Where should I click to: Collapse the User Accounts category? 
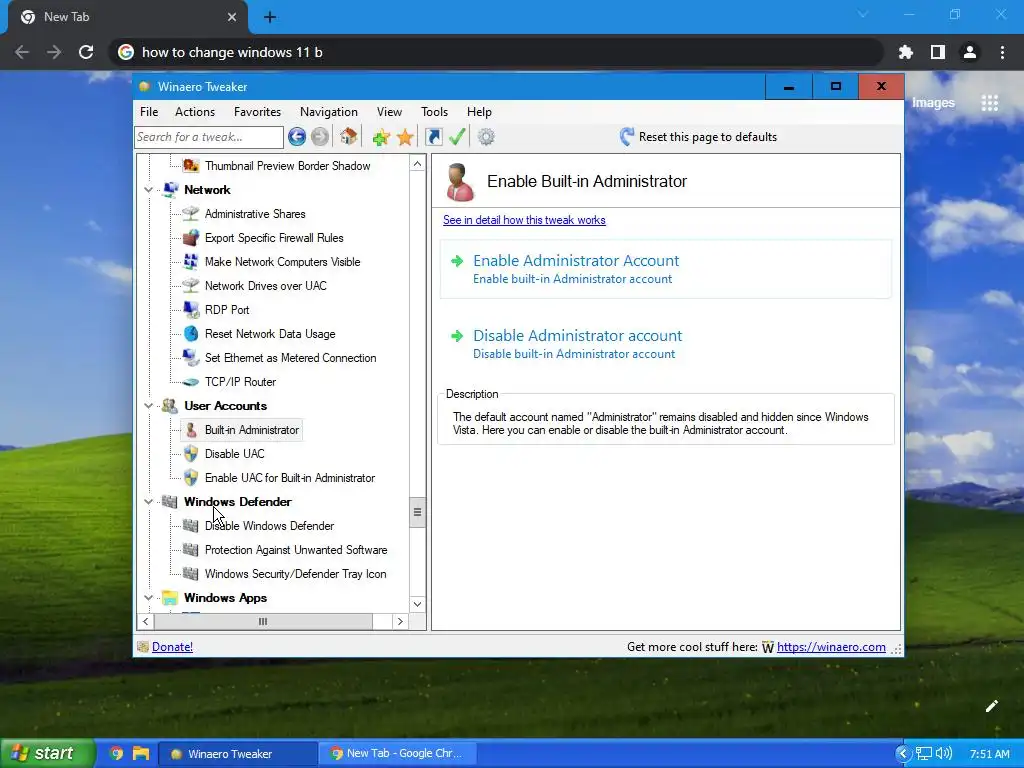(x=148, y=406)
